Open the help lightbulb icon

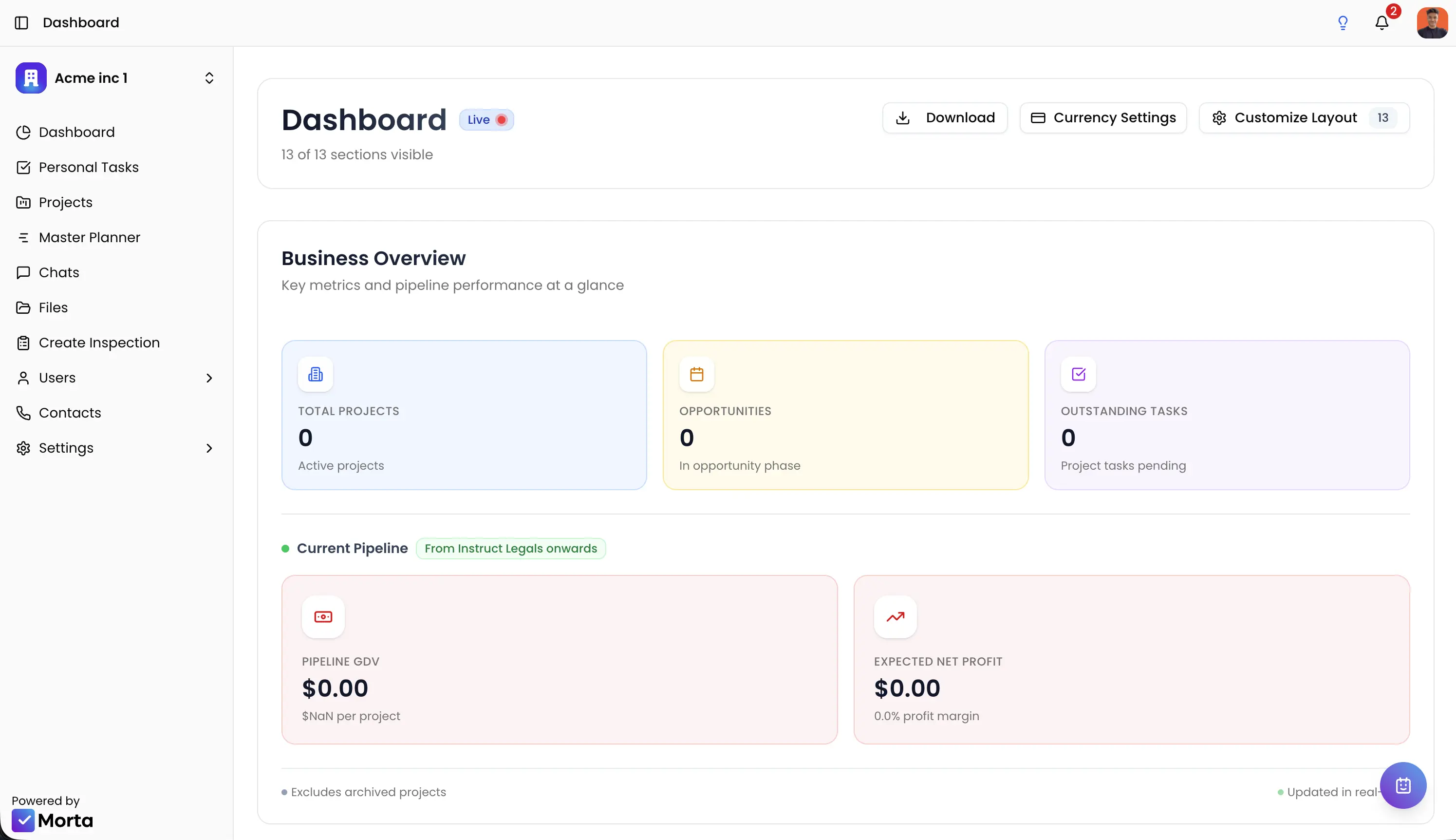(1343, 22)
